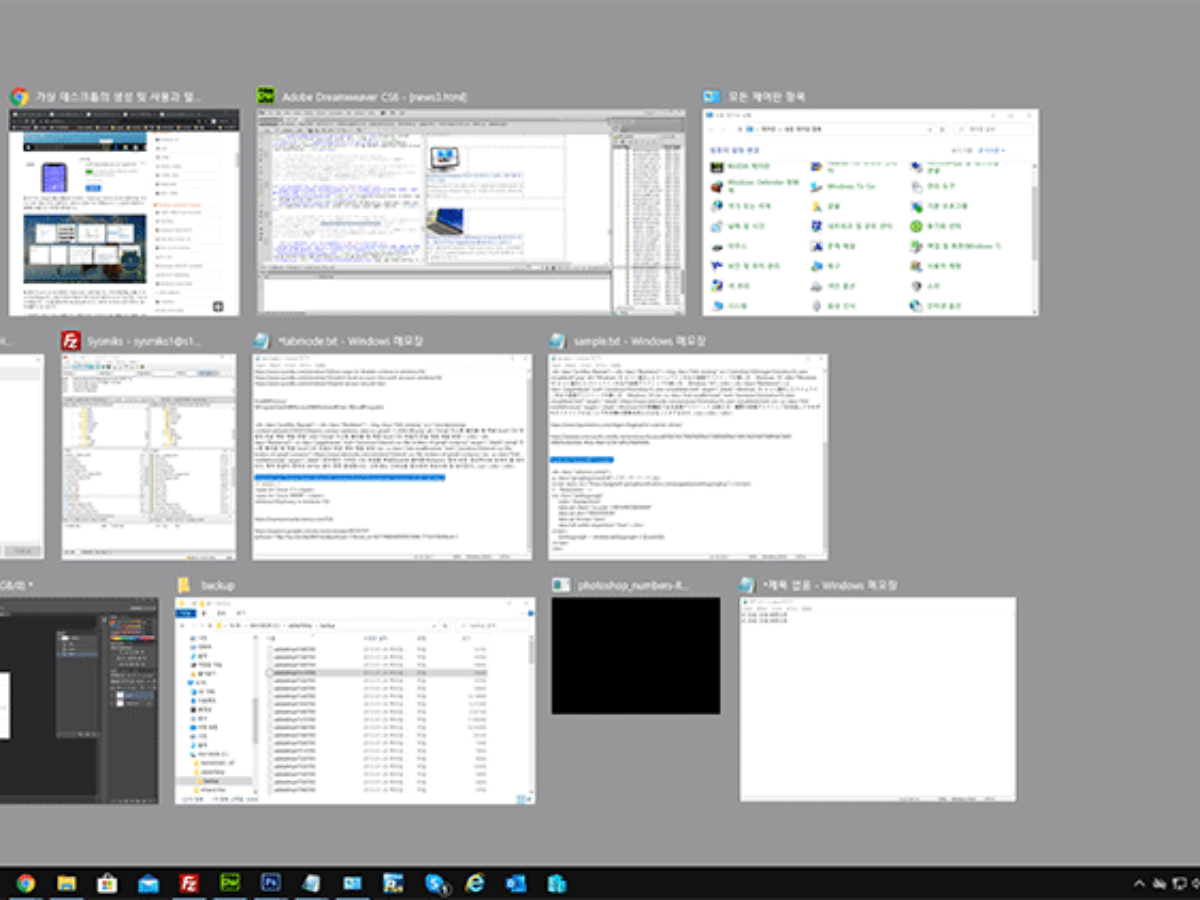Switch to the sample.txt Notepad window
Image resolution: width=1200 pixels, height=900 pixels.
pyautogui.click(x=688, y=456)
